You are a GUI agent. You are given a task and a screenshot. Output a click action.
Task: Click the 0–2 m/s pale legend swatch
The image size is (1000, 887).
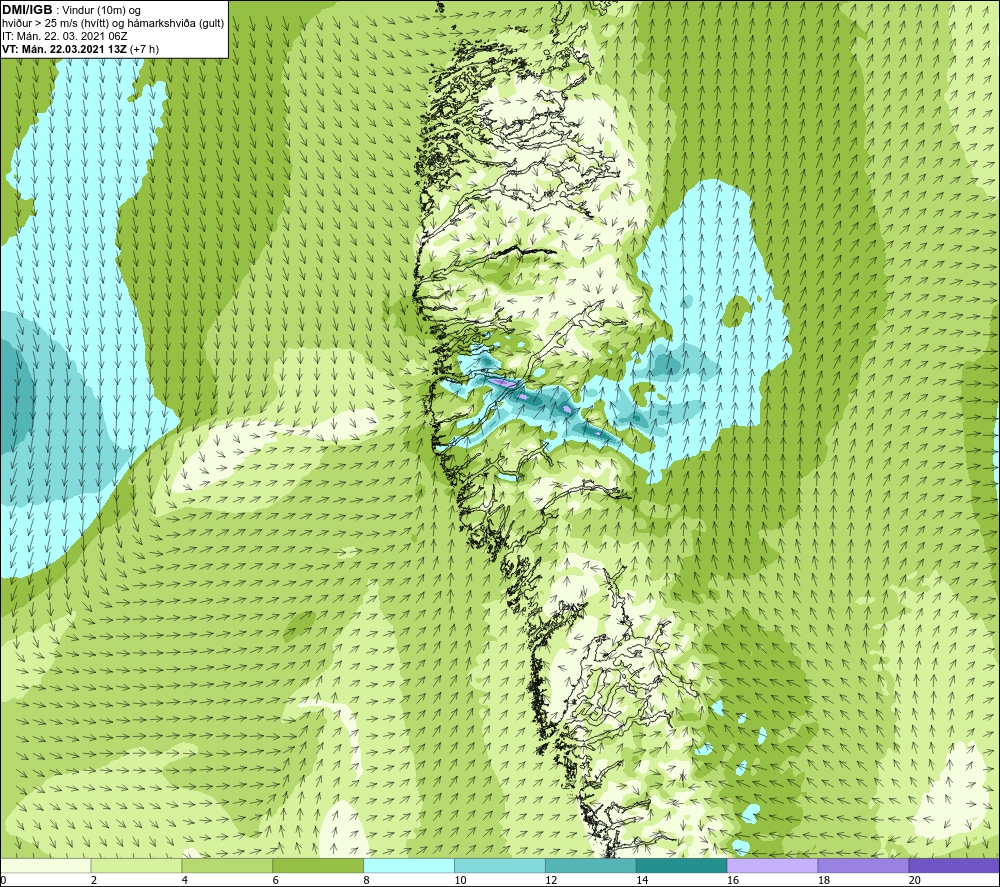[x=46, y=865]
